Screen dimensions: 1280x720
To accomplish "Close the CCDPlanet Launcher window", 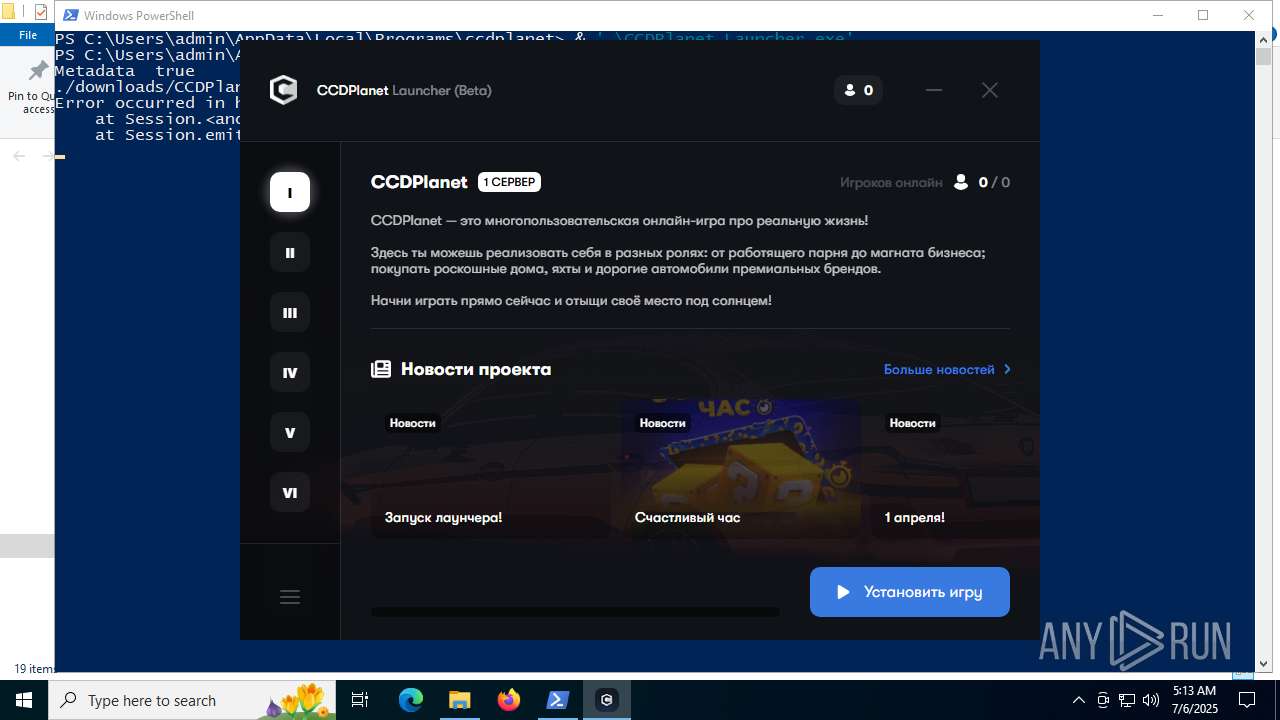I will pyautogui.click(x=990, y=90).
